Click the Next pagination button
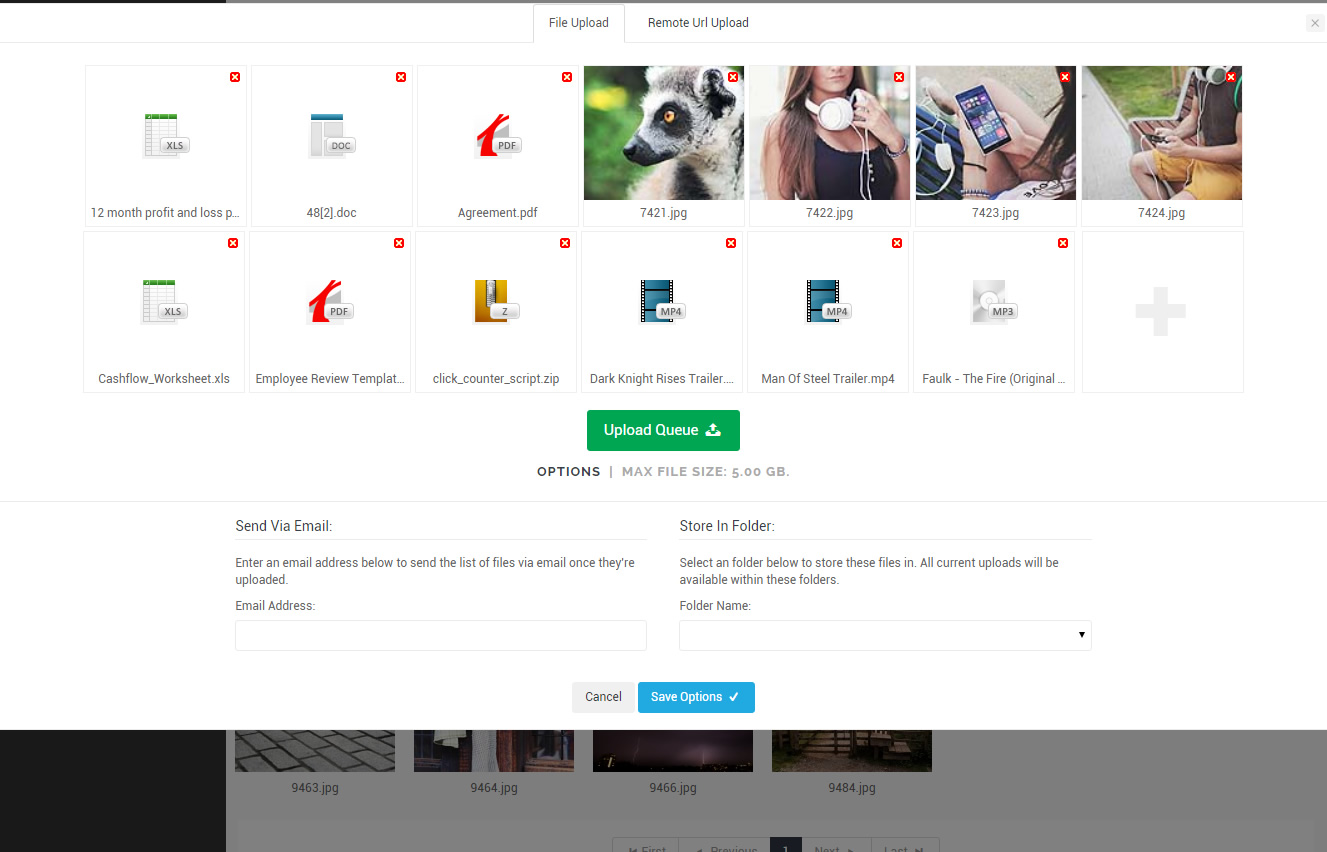1327x852 pixels. 835,847
